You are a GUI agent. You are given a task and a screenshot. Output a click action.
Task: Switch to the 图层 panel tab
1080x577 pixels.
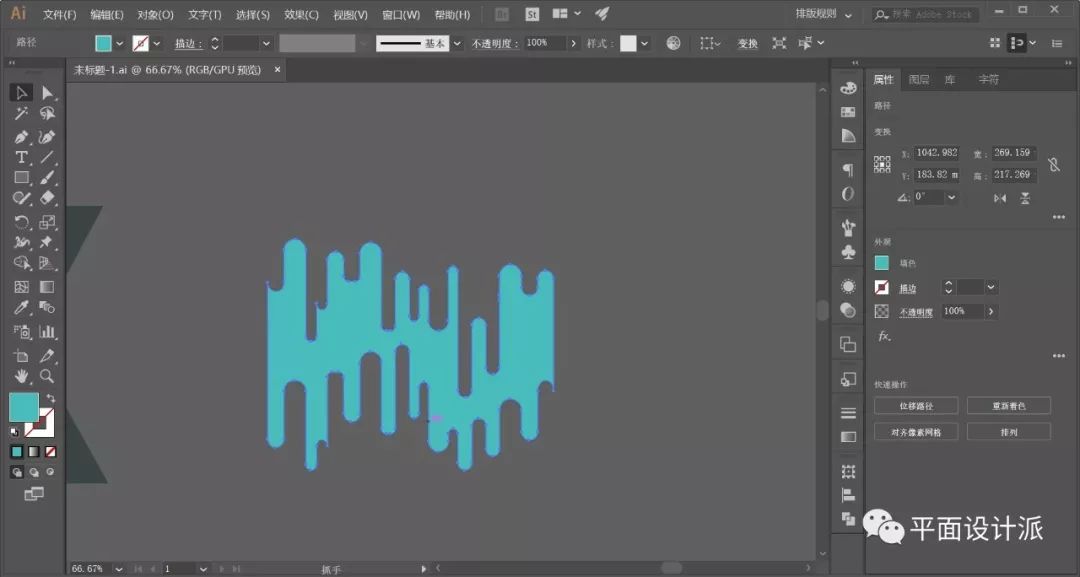pos(918,80)
